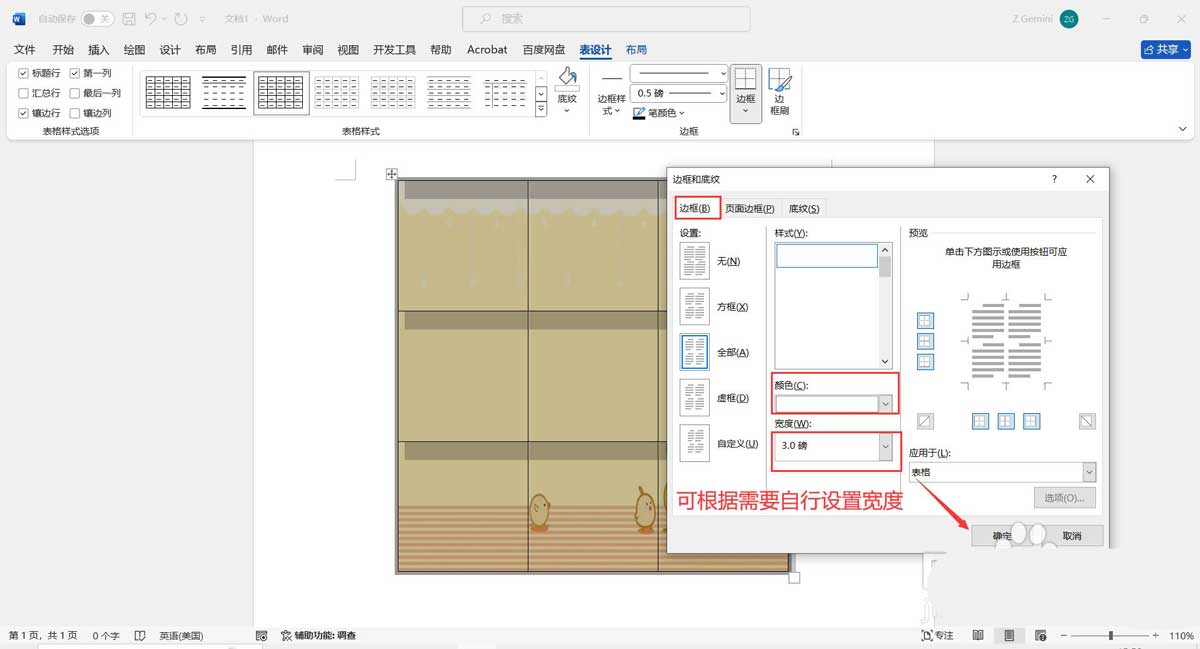The width and height of the screenshot is (1200, 649).
Task: Toggle the 标题行 (Header Row) checkbox
Action: pos(22,72)
